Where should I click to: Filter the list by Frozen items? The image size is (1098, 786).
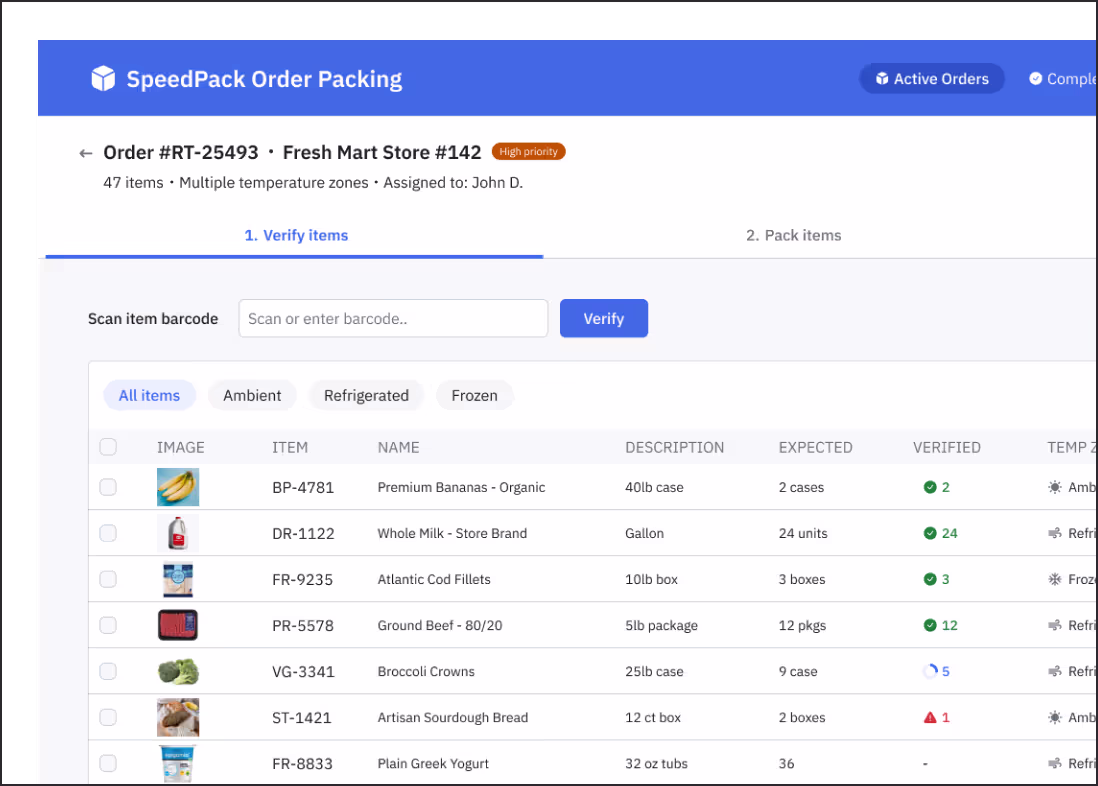click(474, 395)
